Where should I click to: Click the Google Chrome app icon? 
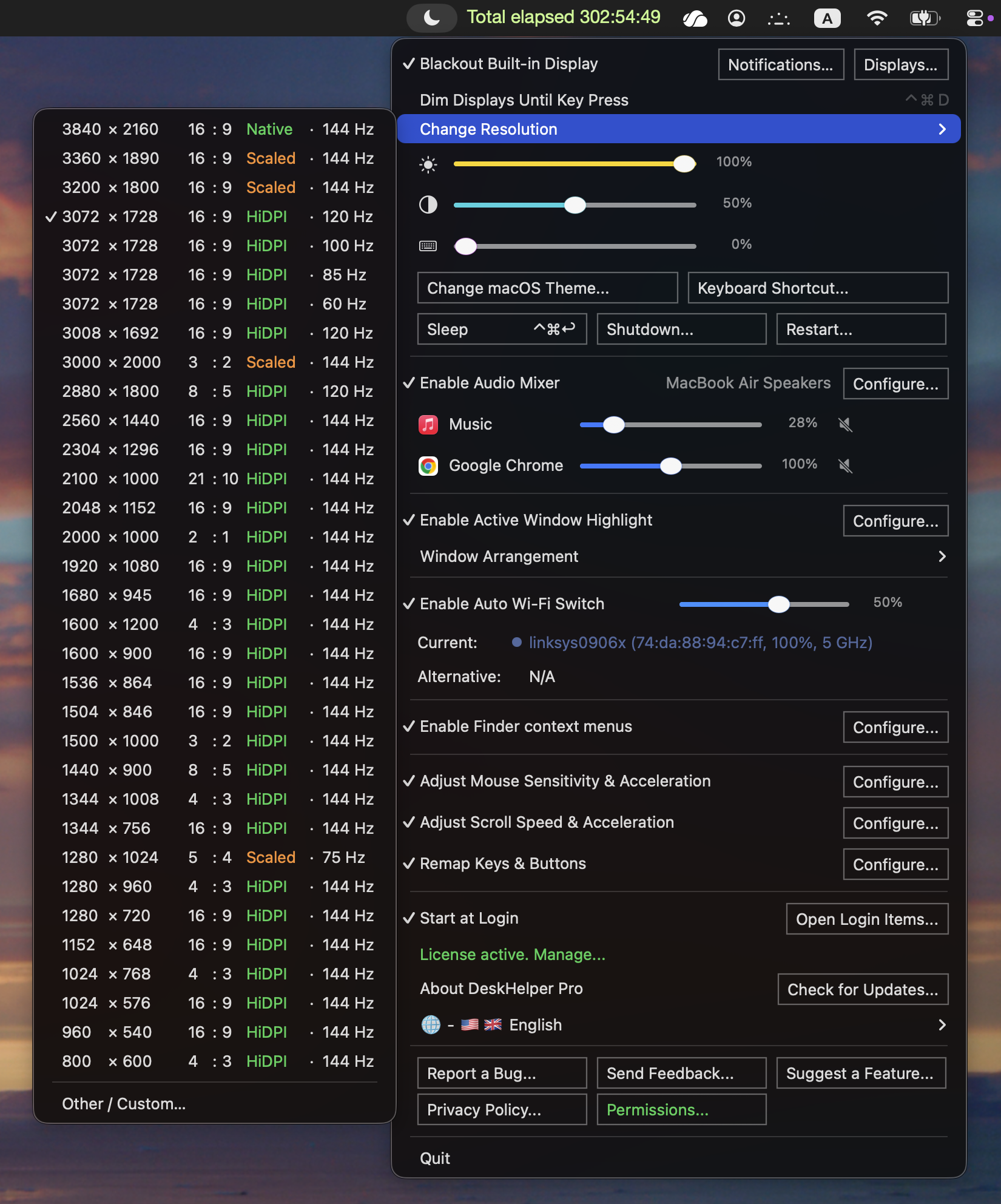[428, 466]
